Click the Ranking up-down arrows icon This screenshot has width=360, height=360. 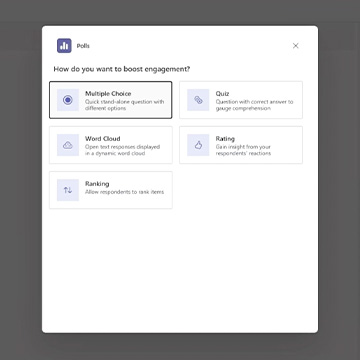click(68, 190)
